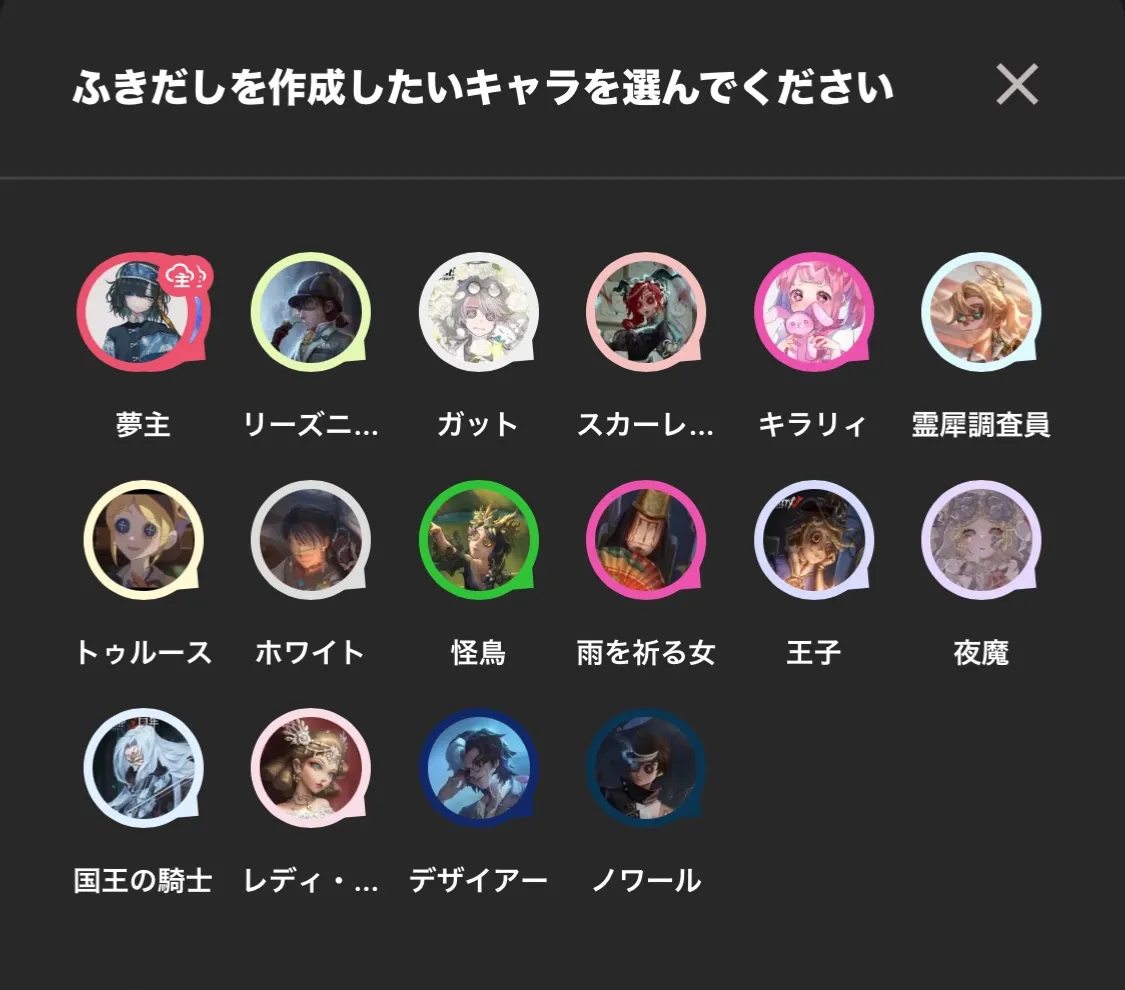Screen dimensions: 1125x990
Task: Choose the リーズニ... detective character bubble
Action: (310, 312)
